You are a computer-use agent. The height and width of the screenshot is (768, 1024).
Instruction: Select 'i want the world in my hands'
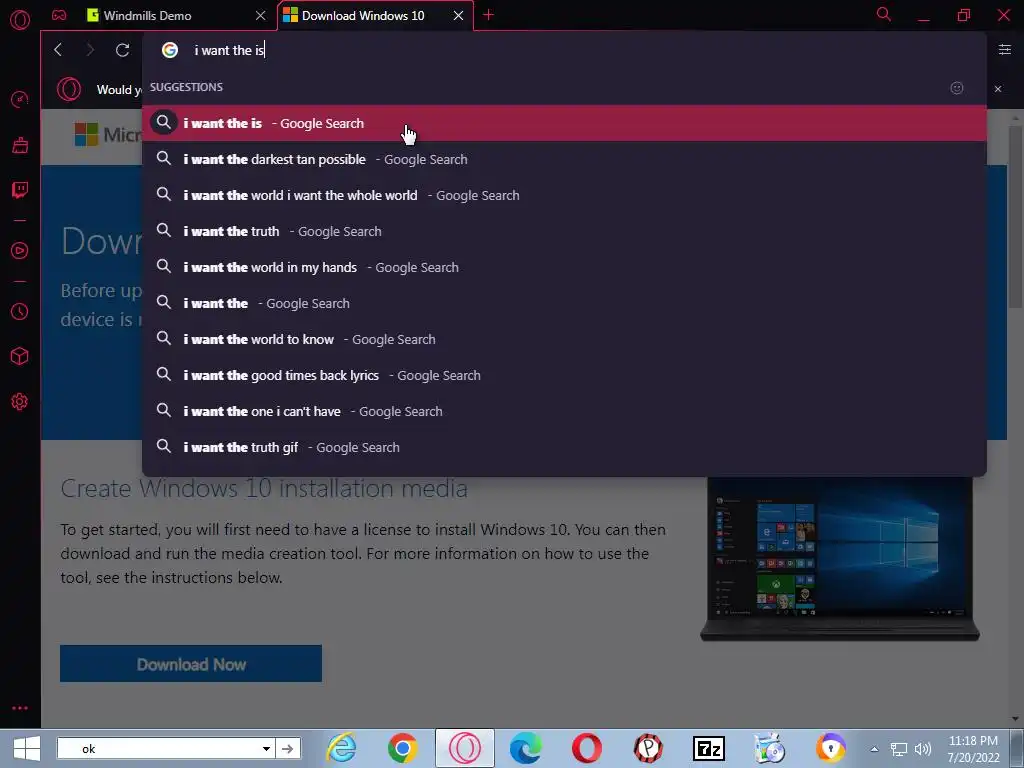click(x=564, y=266)
